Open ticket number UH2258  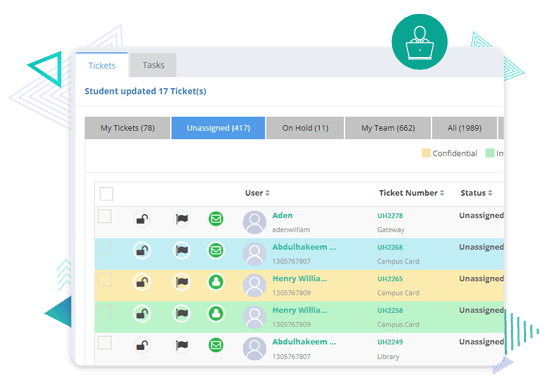pos(390,311)
